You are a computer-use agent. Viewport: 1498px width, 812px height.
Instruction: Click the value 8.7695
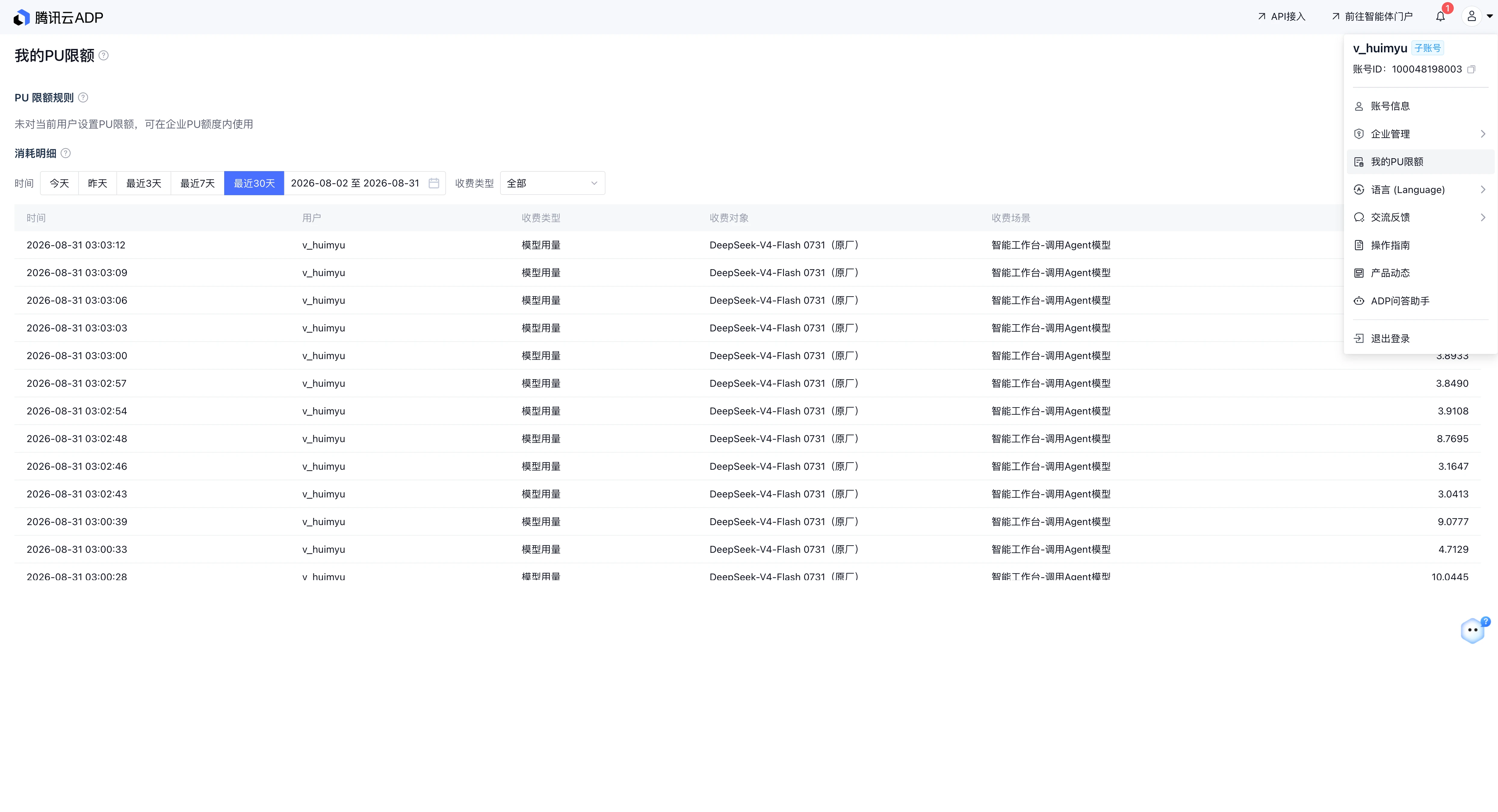[1453, 439]
